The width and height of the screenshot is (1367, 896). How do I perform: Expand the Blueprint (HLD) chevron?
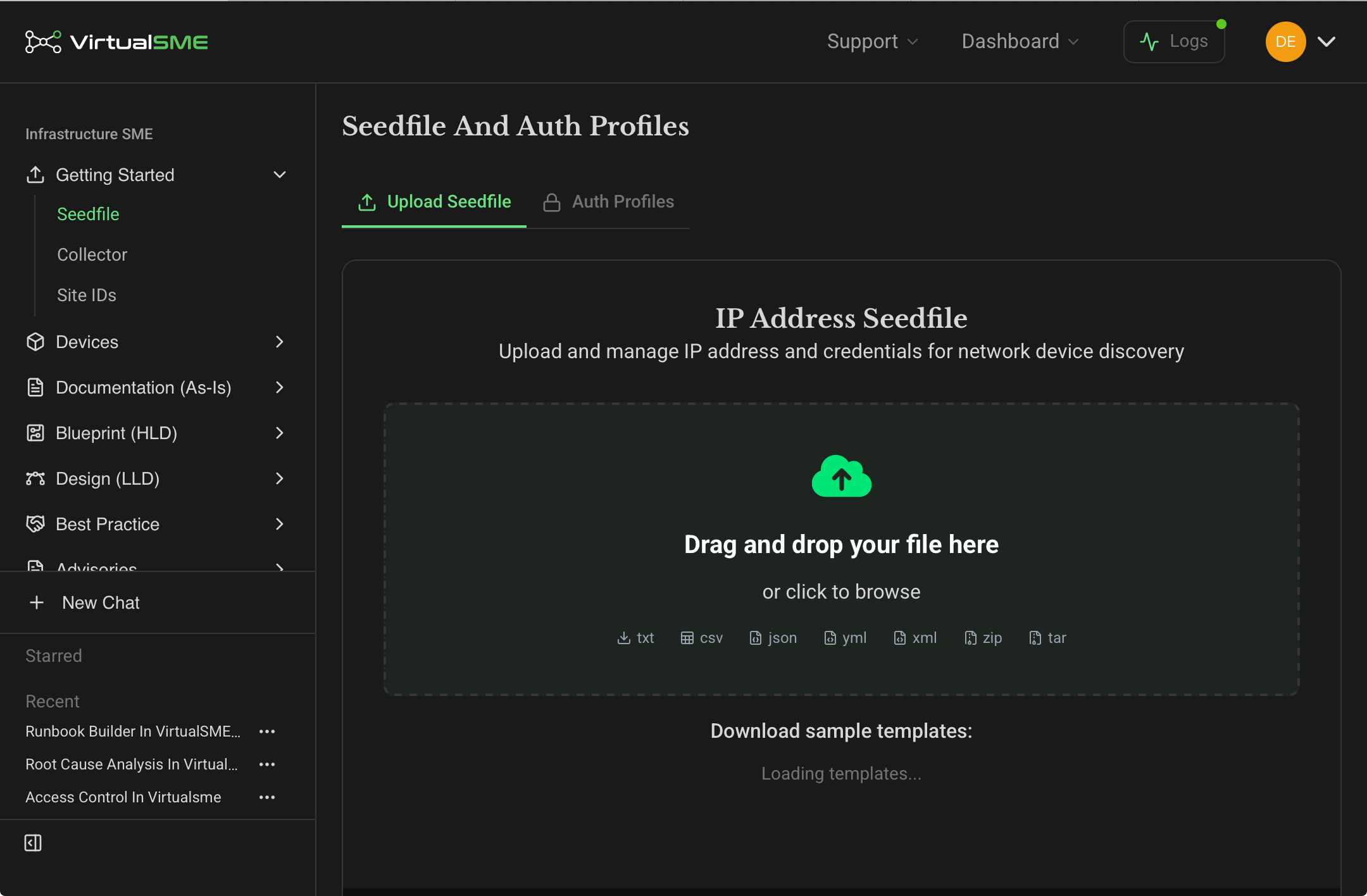pos(280,433)
